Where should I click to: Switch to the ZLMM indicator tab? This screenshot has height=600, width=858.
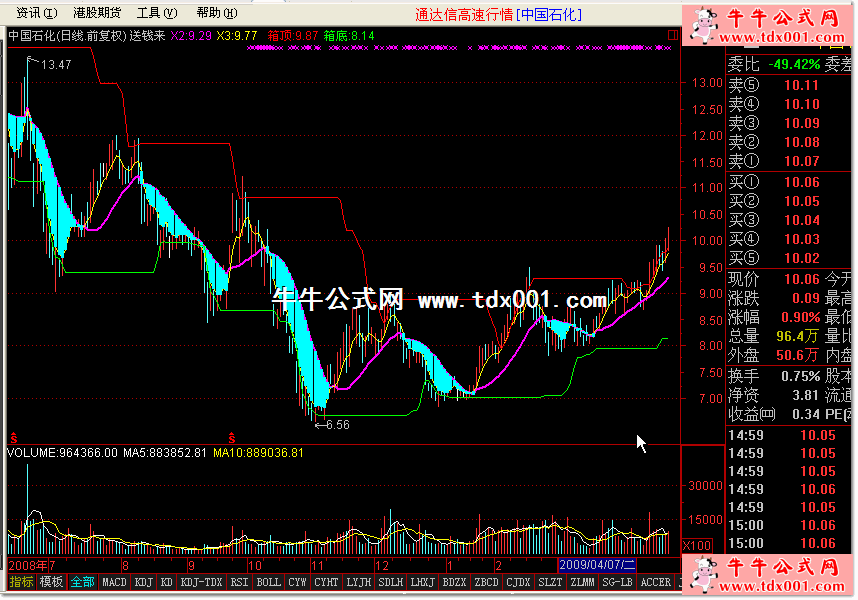click(582, 582)
